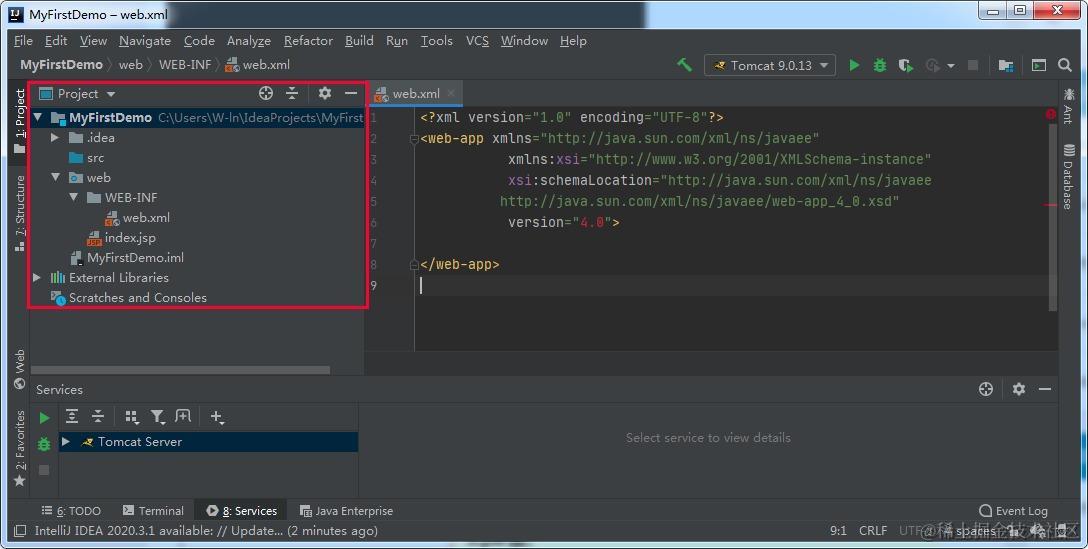Image resolution: width=1088 pixels, height=549 pixels.
Task: Click the Project panel horizontal scrollbar
Action: (x=180, y=370)
